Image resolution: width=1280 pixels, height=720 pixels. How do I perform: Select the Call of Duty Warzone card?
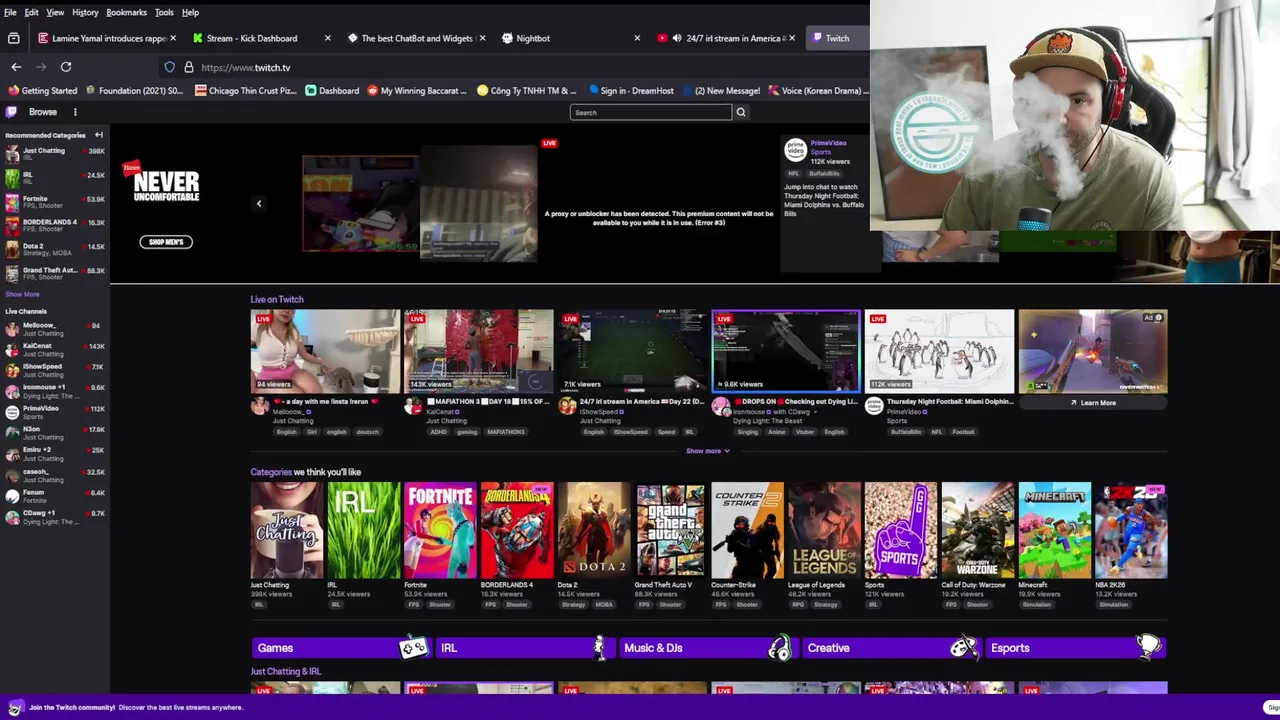tap(978, 530)
